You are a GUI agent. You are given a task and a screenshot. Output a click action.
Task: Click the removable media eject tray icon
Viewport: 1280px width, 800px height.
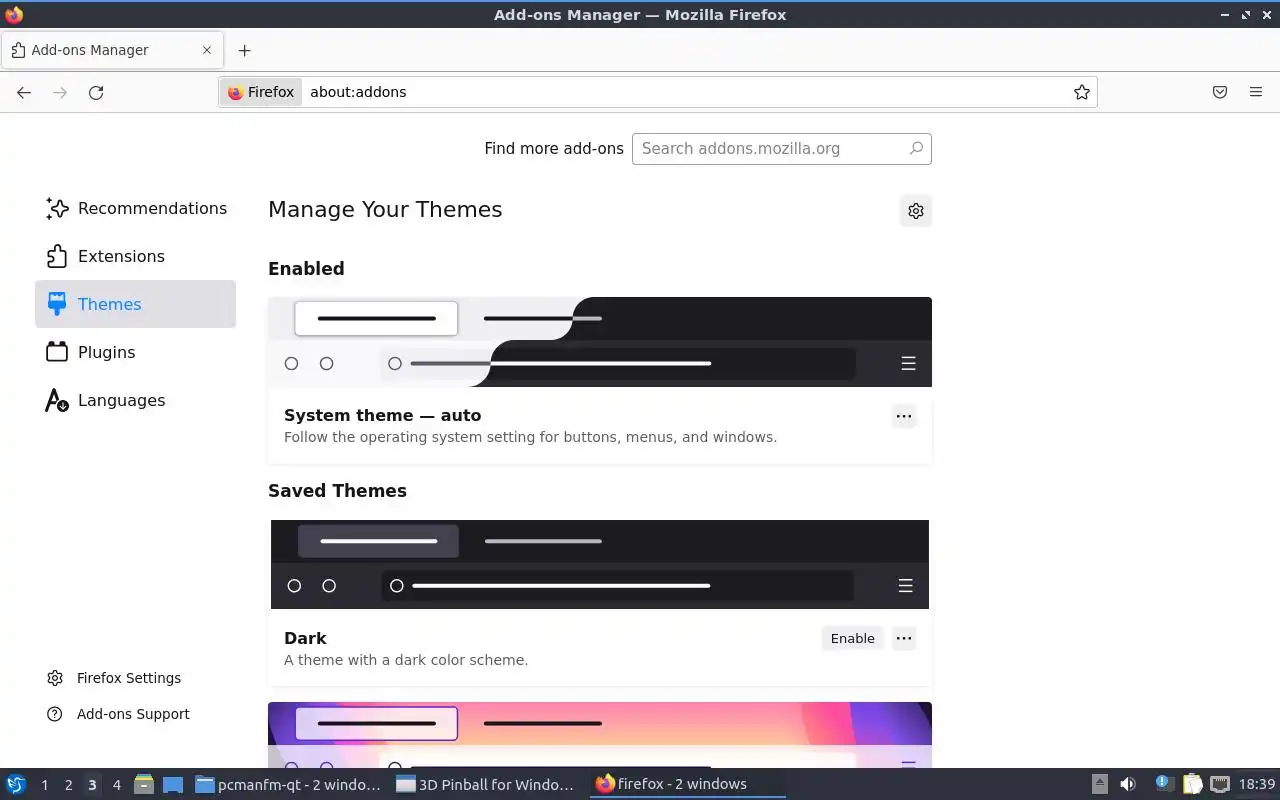tap(1099, 784)
